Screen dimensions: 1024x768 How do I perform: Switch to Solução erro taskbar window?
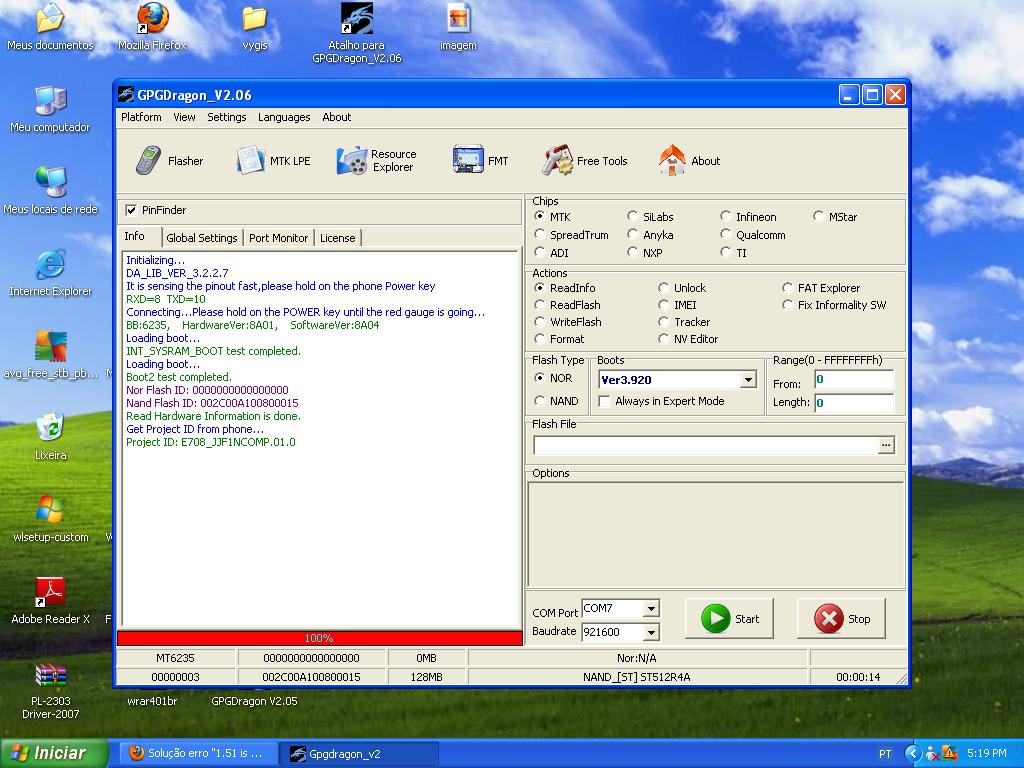click(x=198, y=754)
